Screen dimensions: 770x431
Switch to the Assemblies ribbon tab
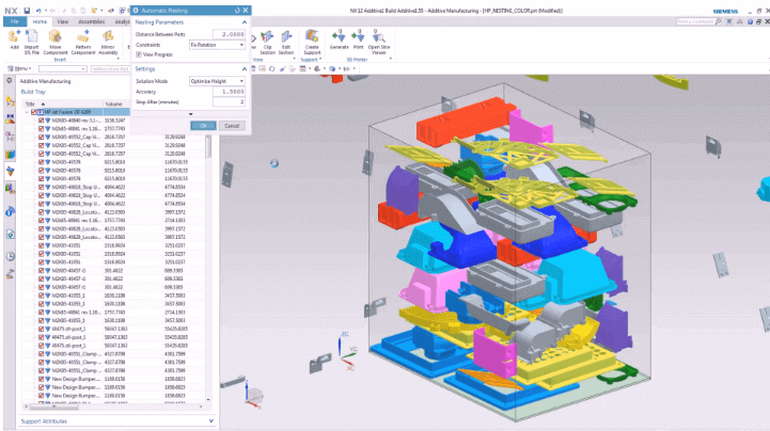[92, 22]
